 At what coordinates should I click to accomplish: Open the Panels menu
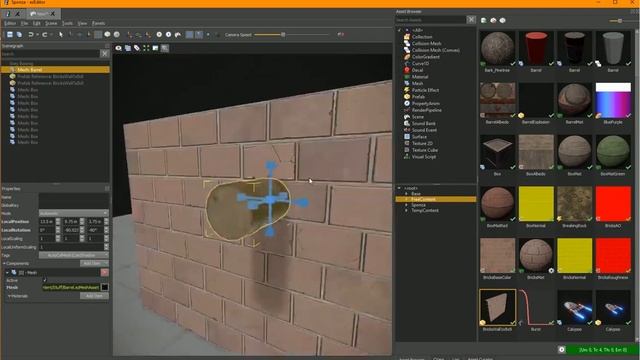coord(98,23)
